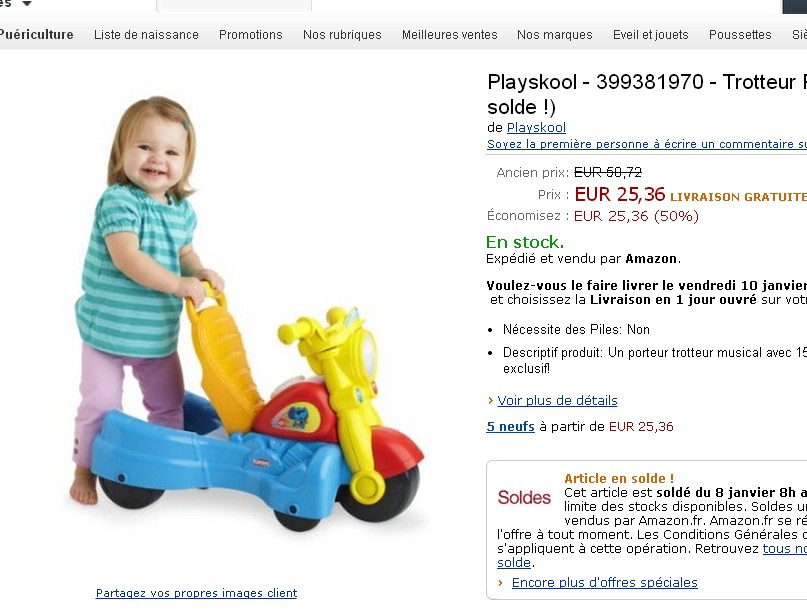Screen dimensions: 807x609
Task: Expand Voir plus de détails
Action: point(557,400)
